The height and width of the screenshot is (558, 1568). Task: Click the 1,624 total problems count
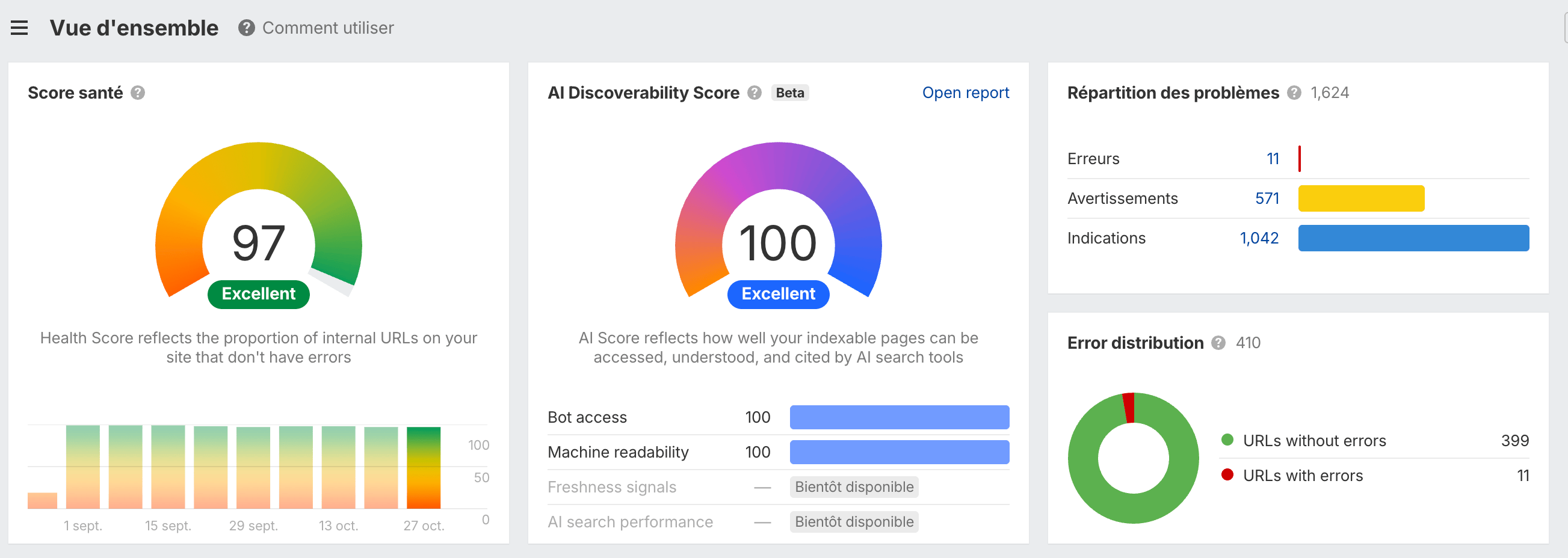point(1329,93)
